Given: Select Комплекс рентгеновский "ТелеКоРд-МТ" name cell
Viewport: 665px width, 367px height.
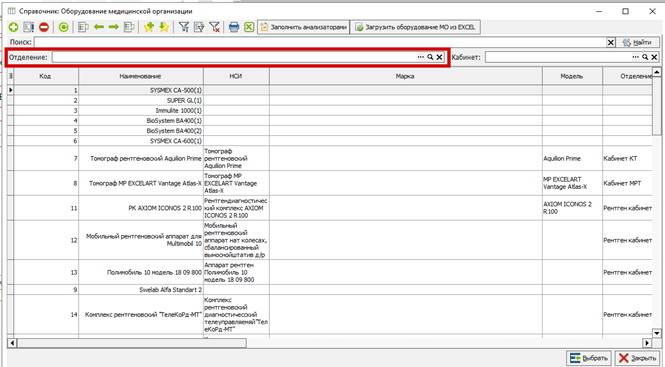Looking at the screenshot, I should [x=141, y=315].
